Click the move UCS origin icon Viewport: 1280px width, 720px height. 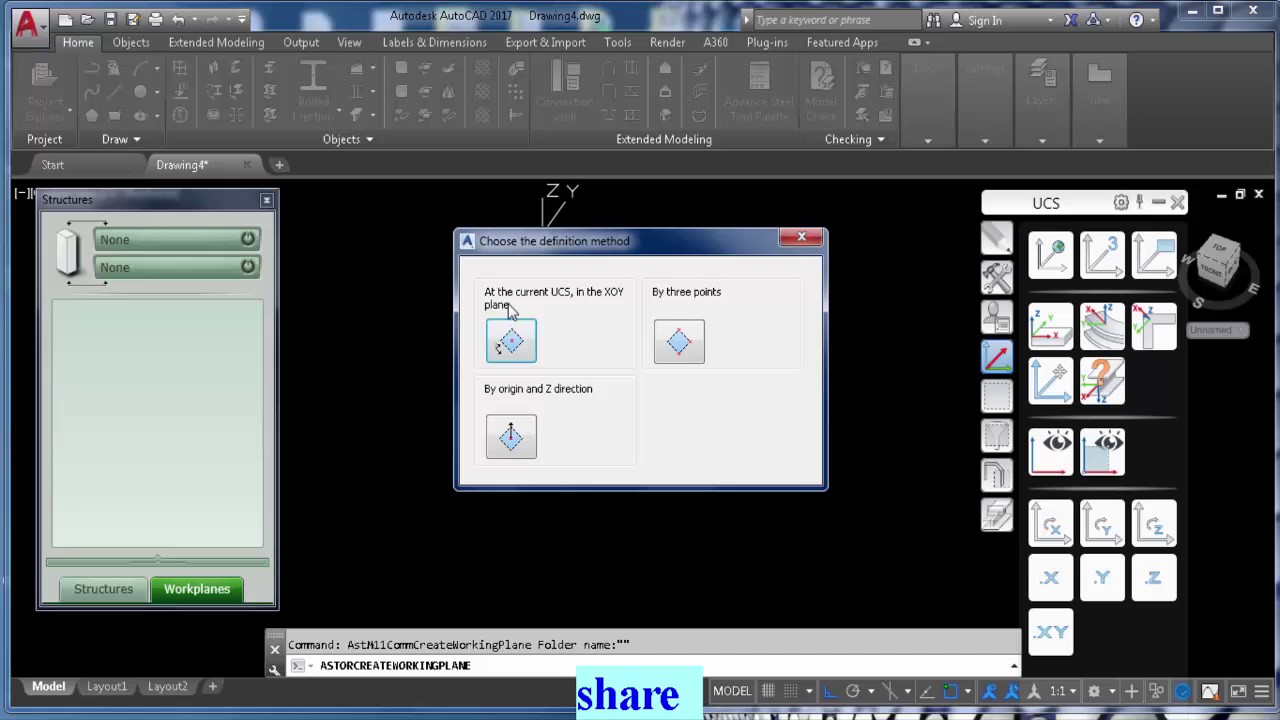coord(1050,381)
